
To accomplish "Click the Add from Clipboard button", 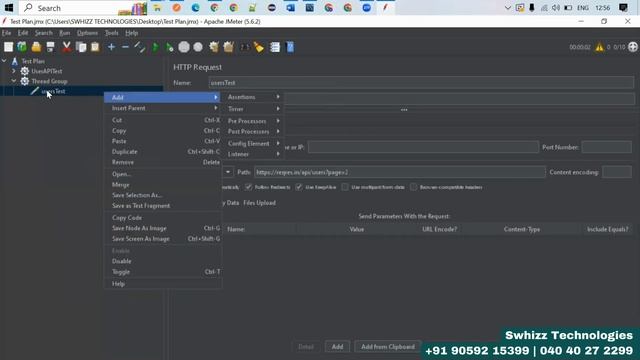I will point(388,347).
